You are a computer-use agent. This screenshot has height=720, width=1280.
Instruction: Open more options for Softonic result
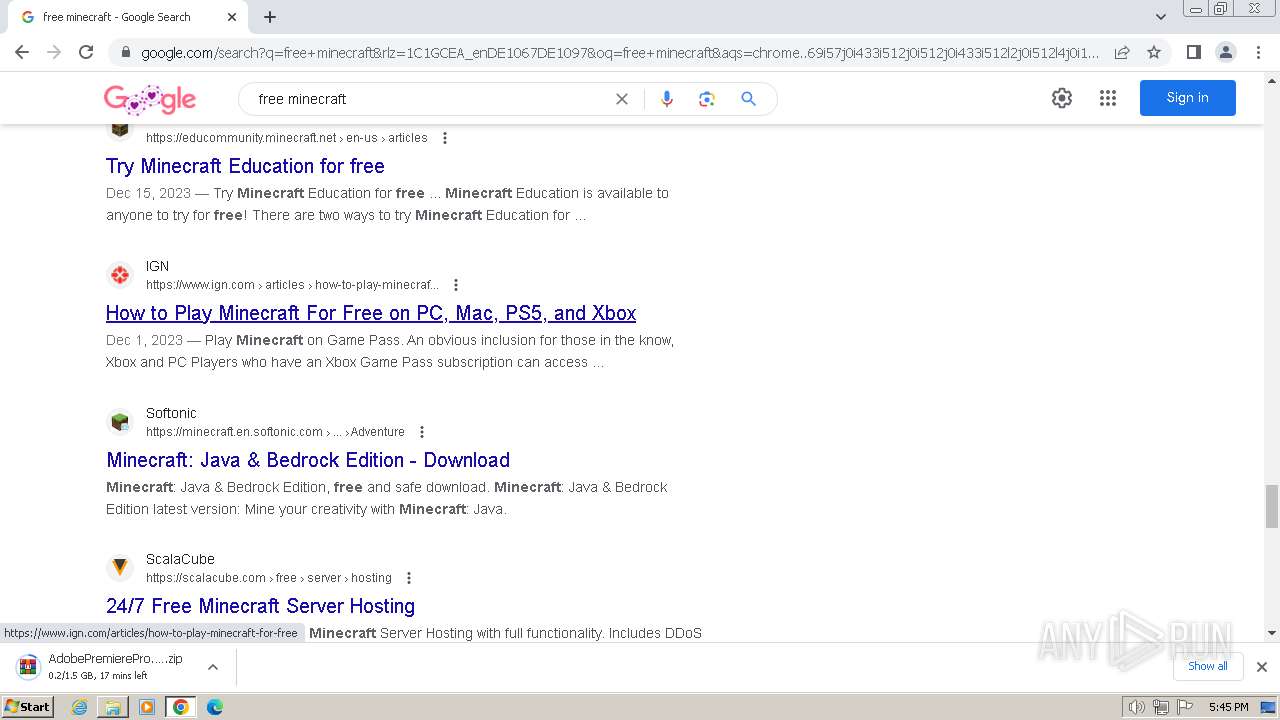[x=422, y=432]
